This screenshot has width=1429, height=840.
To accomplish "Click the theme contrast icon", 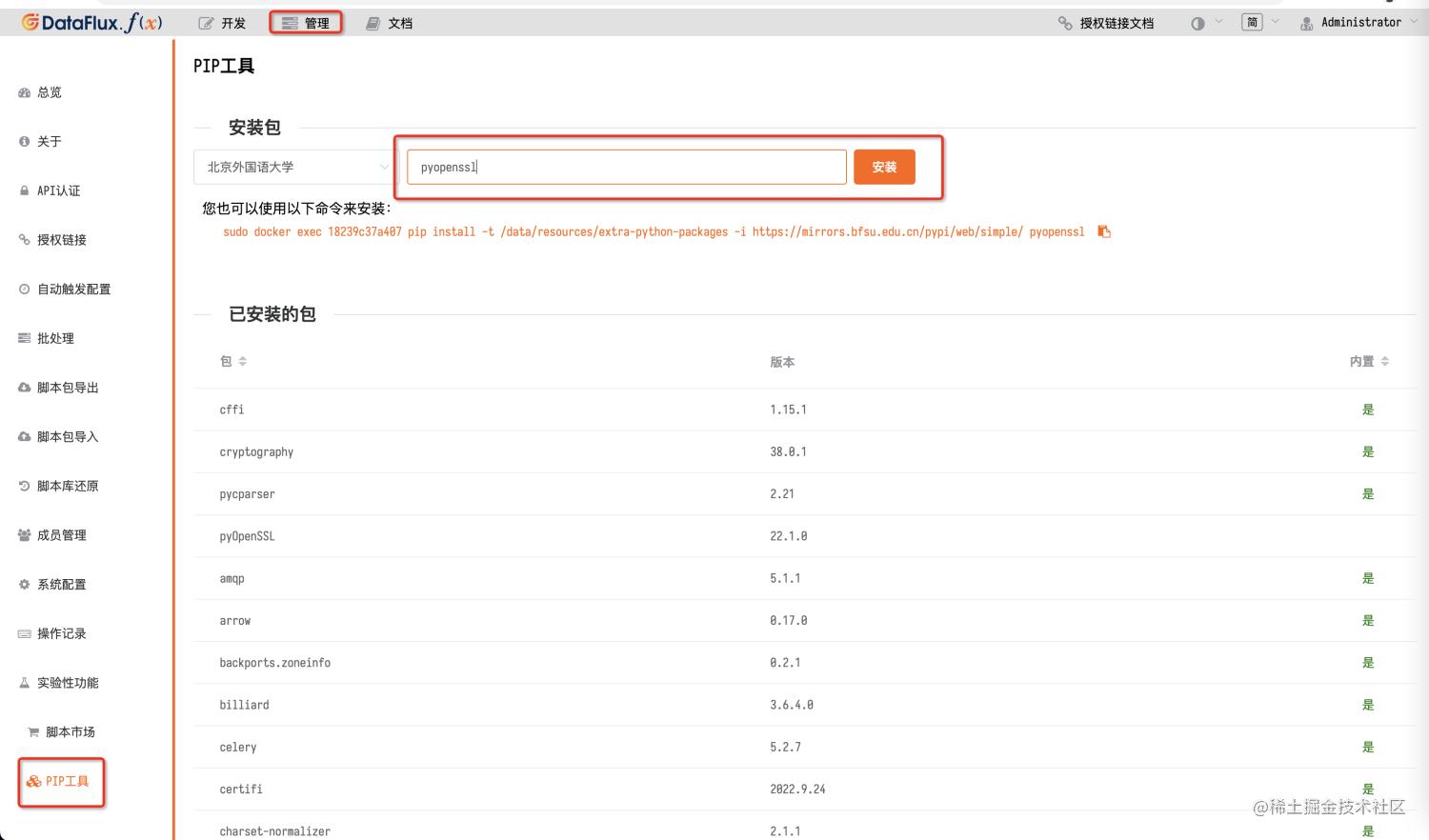I will point(1198,23).
